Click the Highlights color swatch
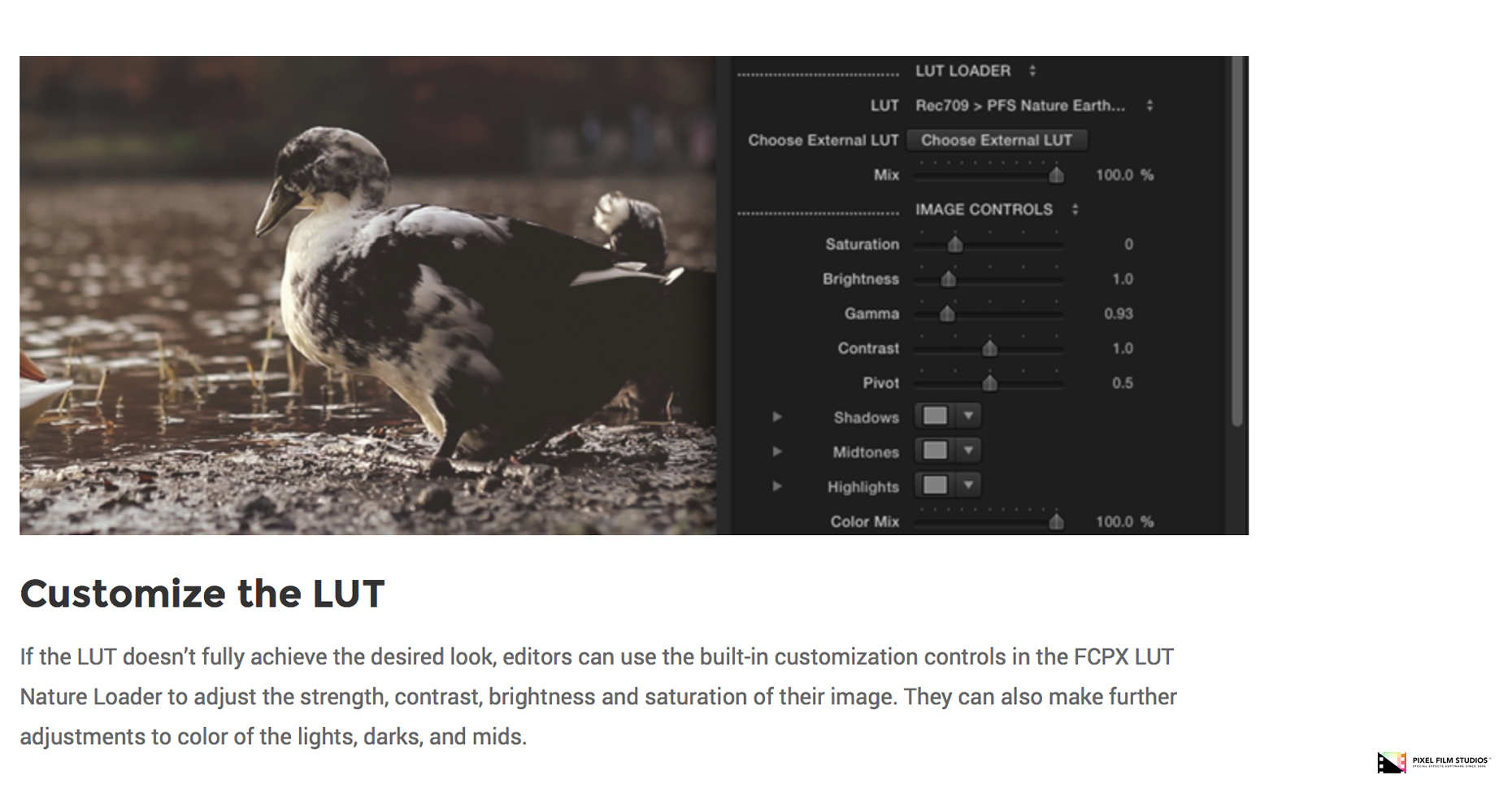The width and height of the screenshot is (1512, 797). pyautogui.click(x=935, y=486)
